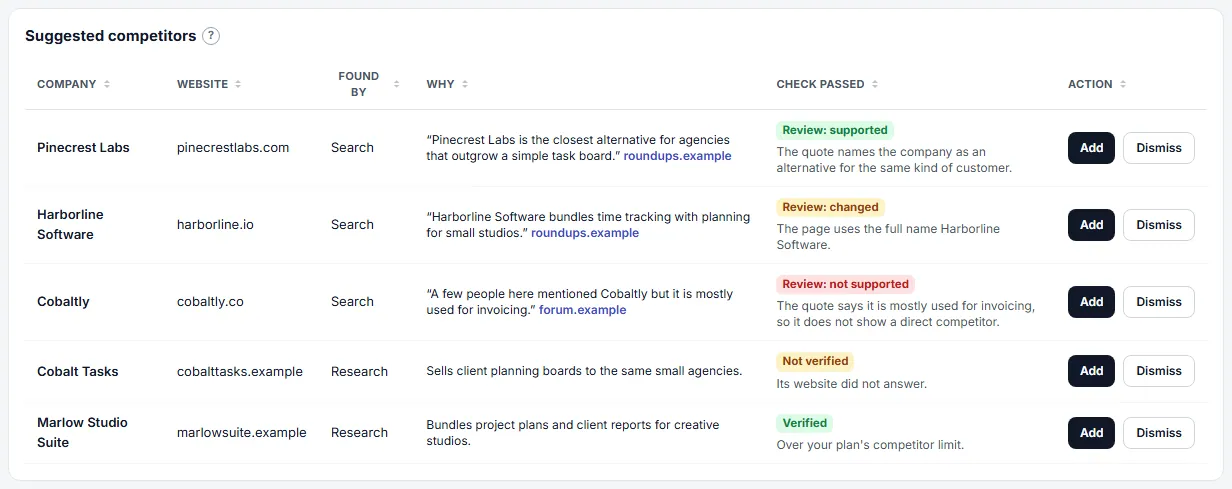The width and height of the screenshot is (1232, 489).
Task: Click the Website column header
Action: [x=202, y=84]
